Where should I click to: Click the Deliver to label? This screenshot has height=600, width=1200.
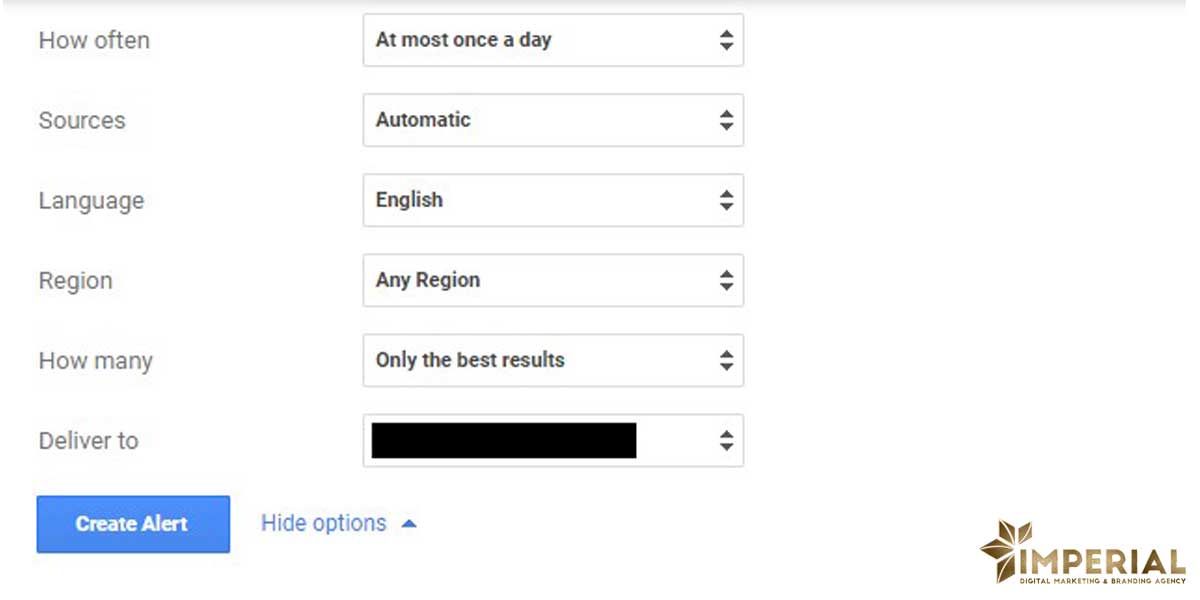click(88, 441)
